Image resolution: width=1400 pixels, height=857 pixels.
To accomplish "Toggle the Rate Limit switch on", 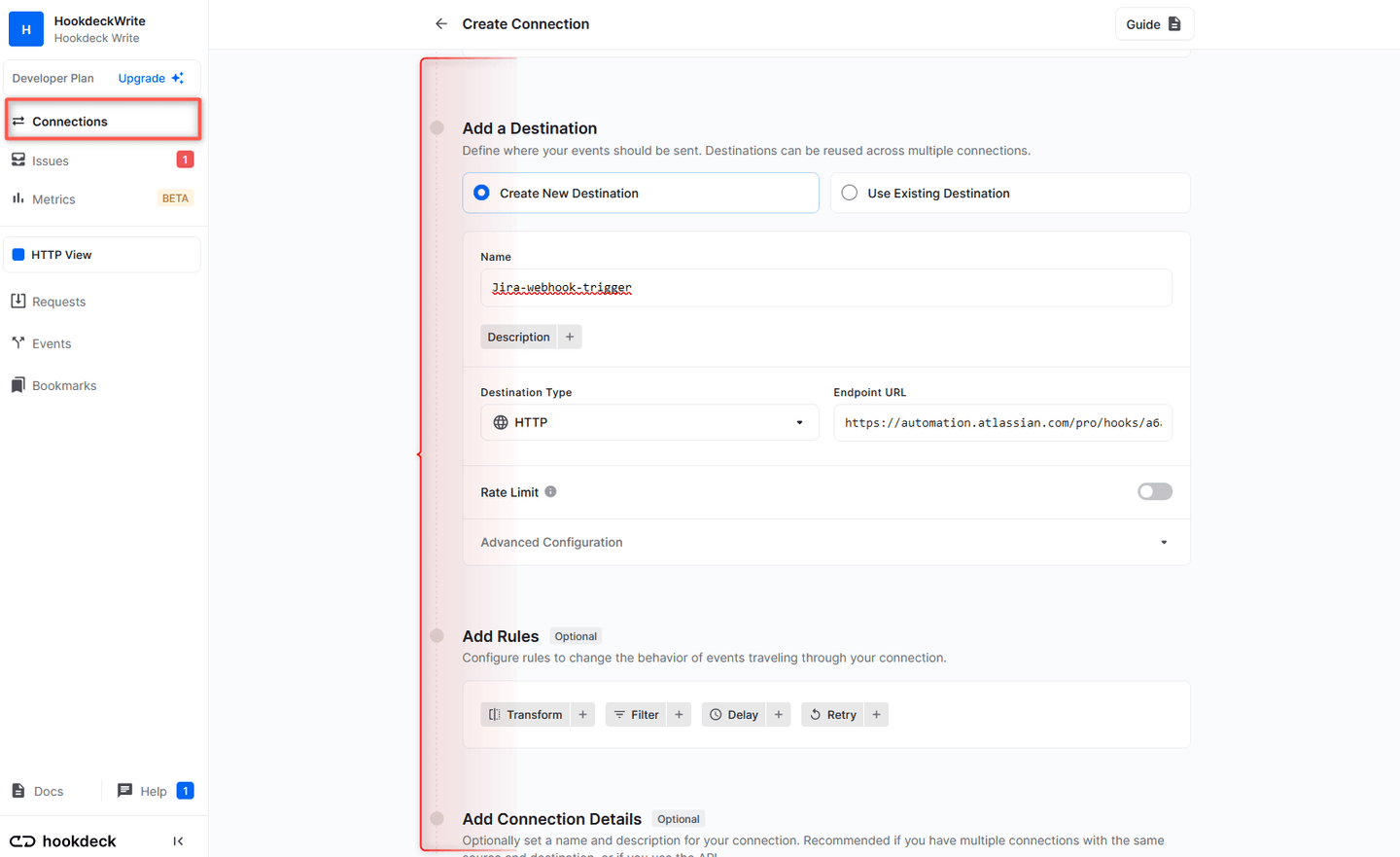I will pos(1154,491).
